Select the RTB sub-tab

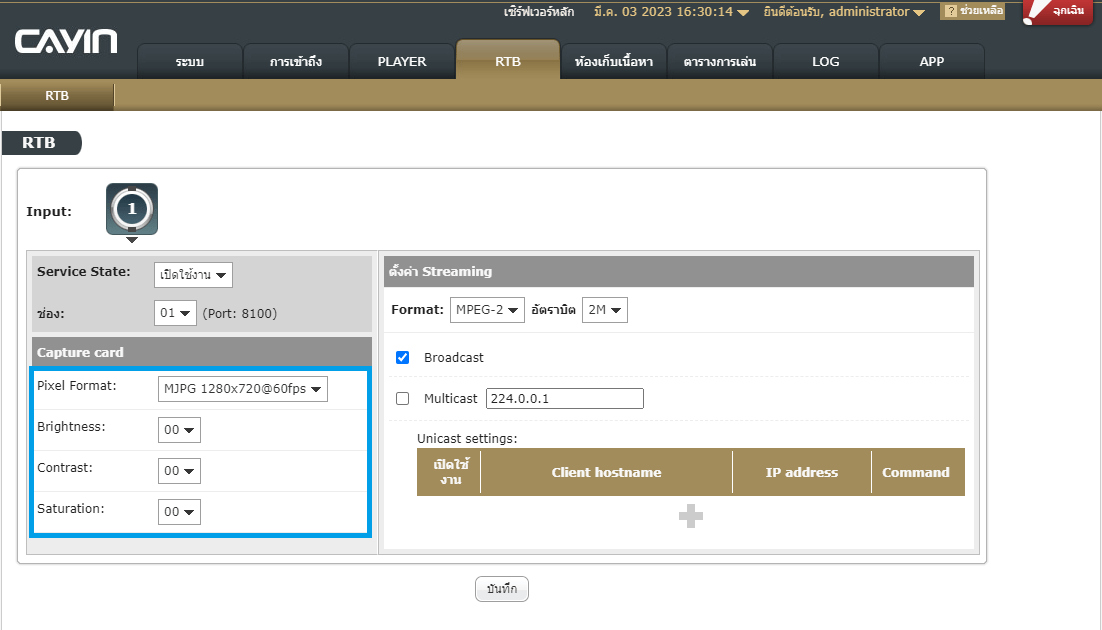click(x=57, y=96)
